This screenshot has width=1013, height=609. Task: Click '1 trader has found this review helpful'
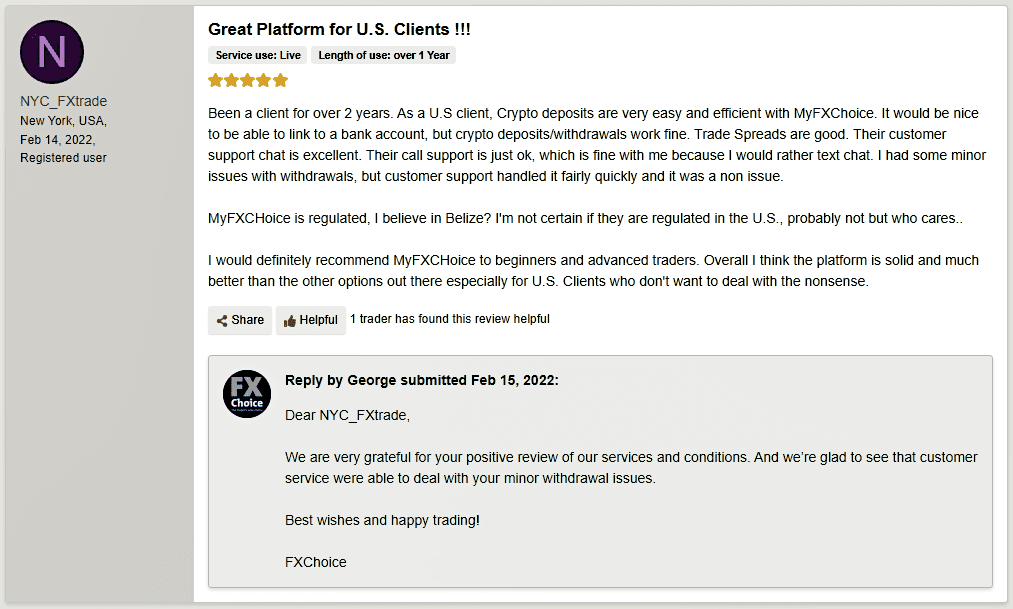[x=450, y=319]
